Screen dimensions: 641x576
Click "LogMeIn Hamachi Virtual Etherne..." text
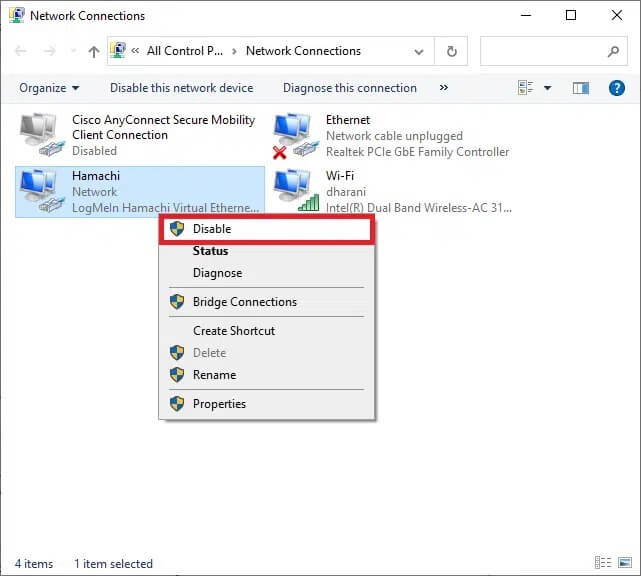(x=166, y=208)
